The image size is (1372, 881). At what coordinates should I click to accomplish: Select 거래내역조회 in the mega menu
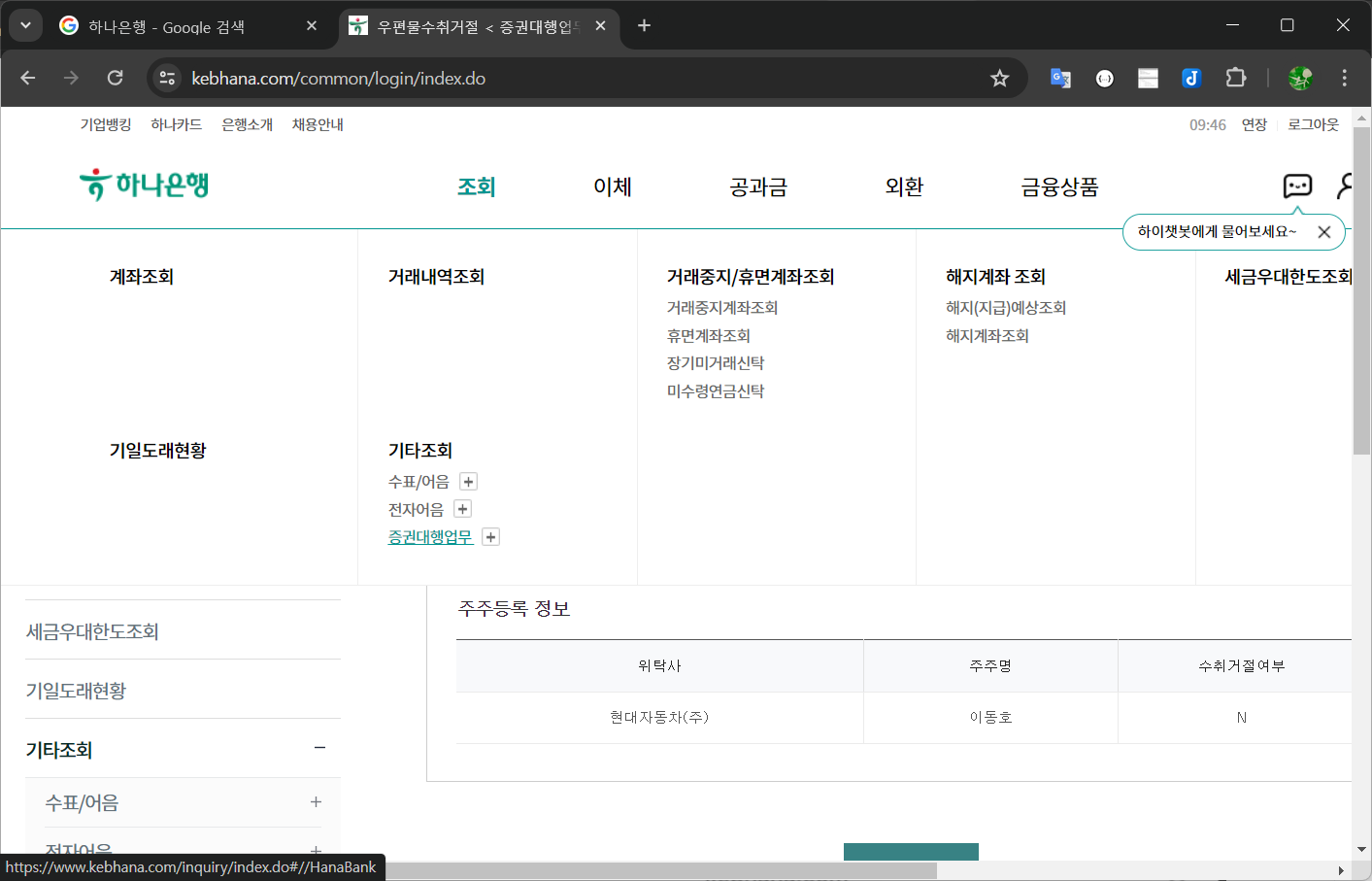(436, 277)
